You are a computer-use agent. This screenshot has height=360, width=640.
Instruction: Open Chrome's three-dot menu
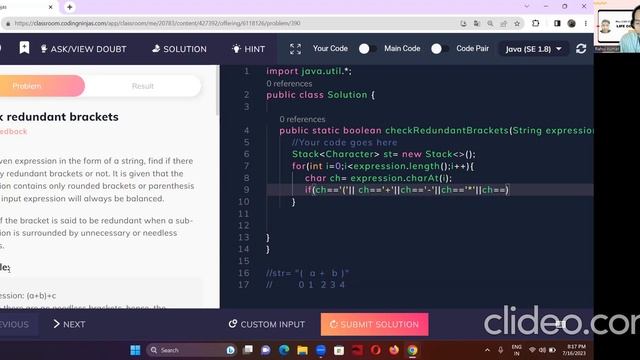pyautogui.click(x=586, y=23)
